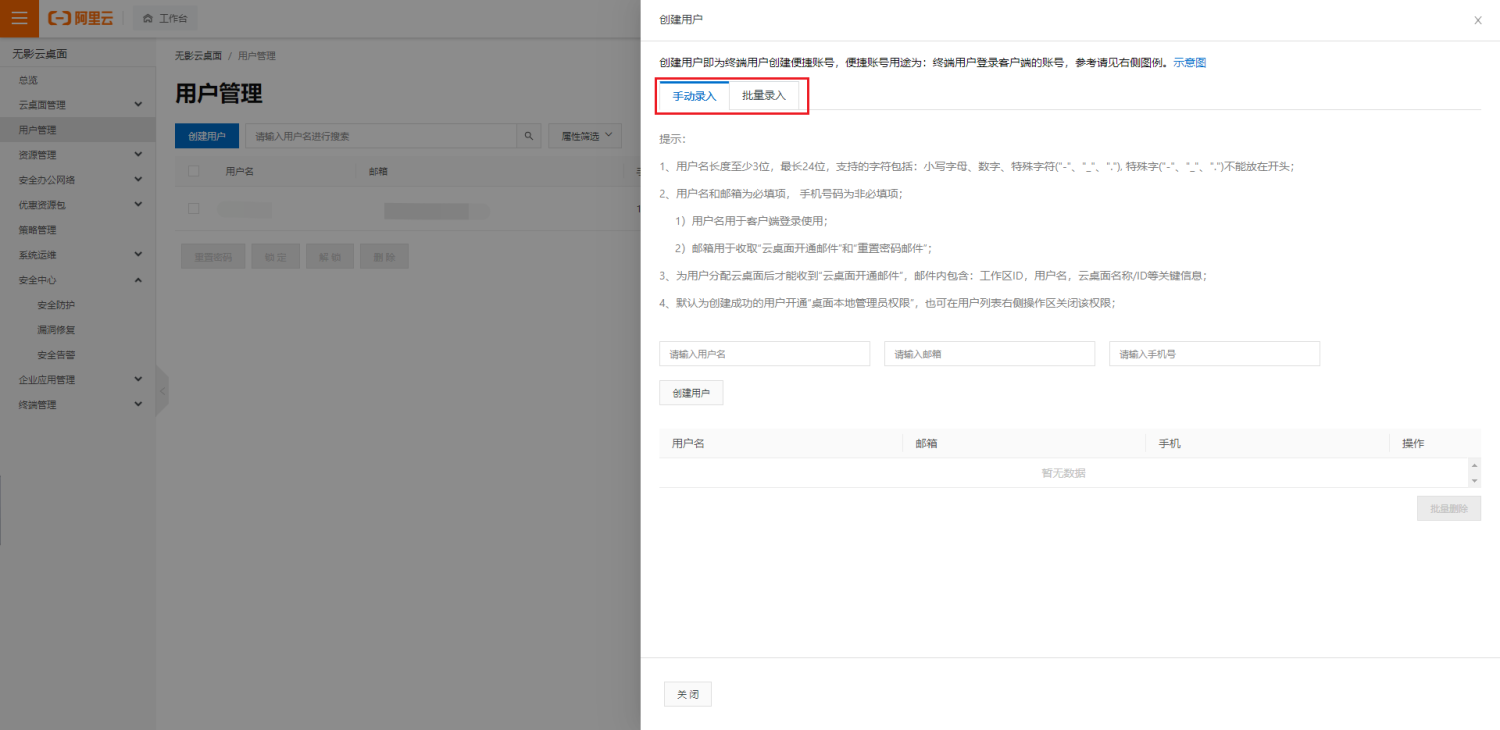Switch to the 批量录入 tab
The image size is (1500, 730).
[x=764, y=96]
